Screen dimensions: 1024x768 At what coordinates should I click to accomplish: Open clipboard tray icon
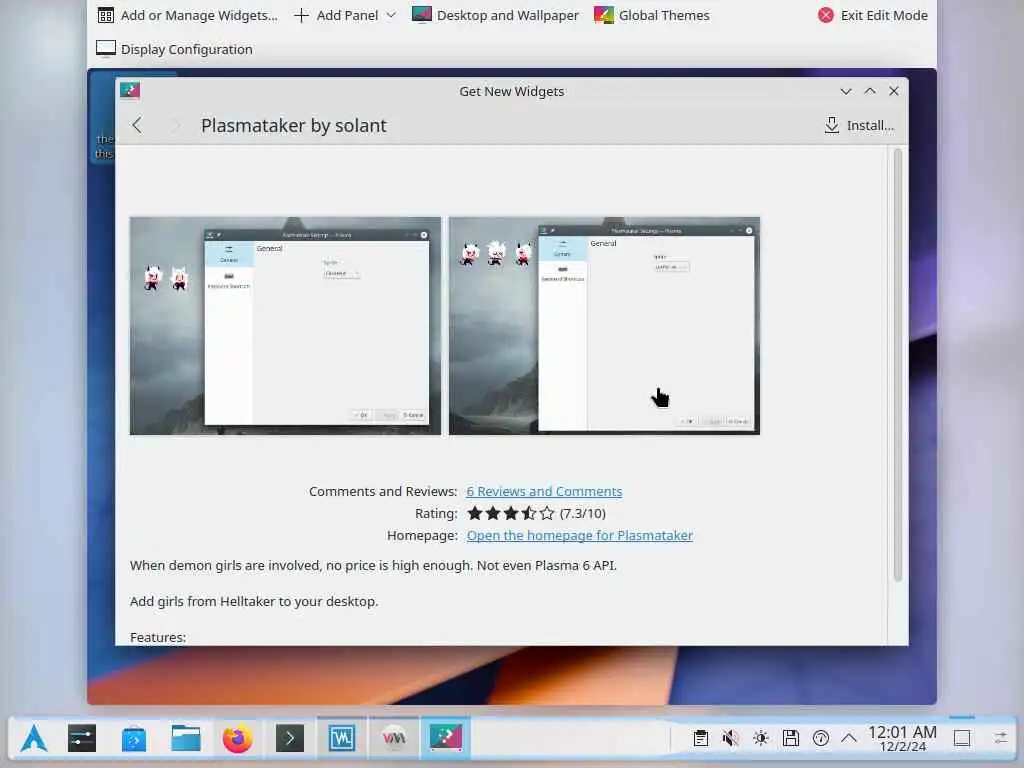[x=701, y=739]
